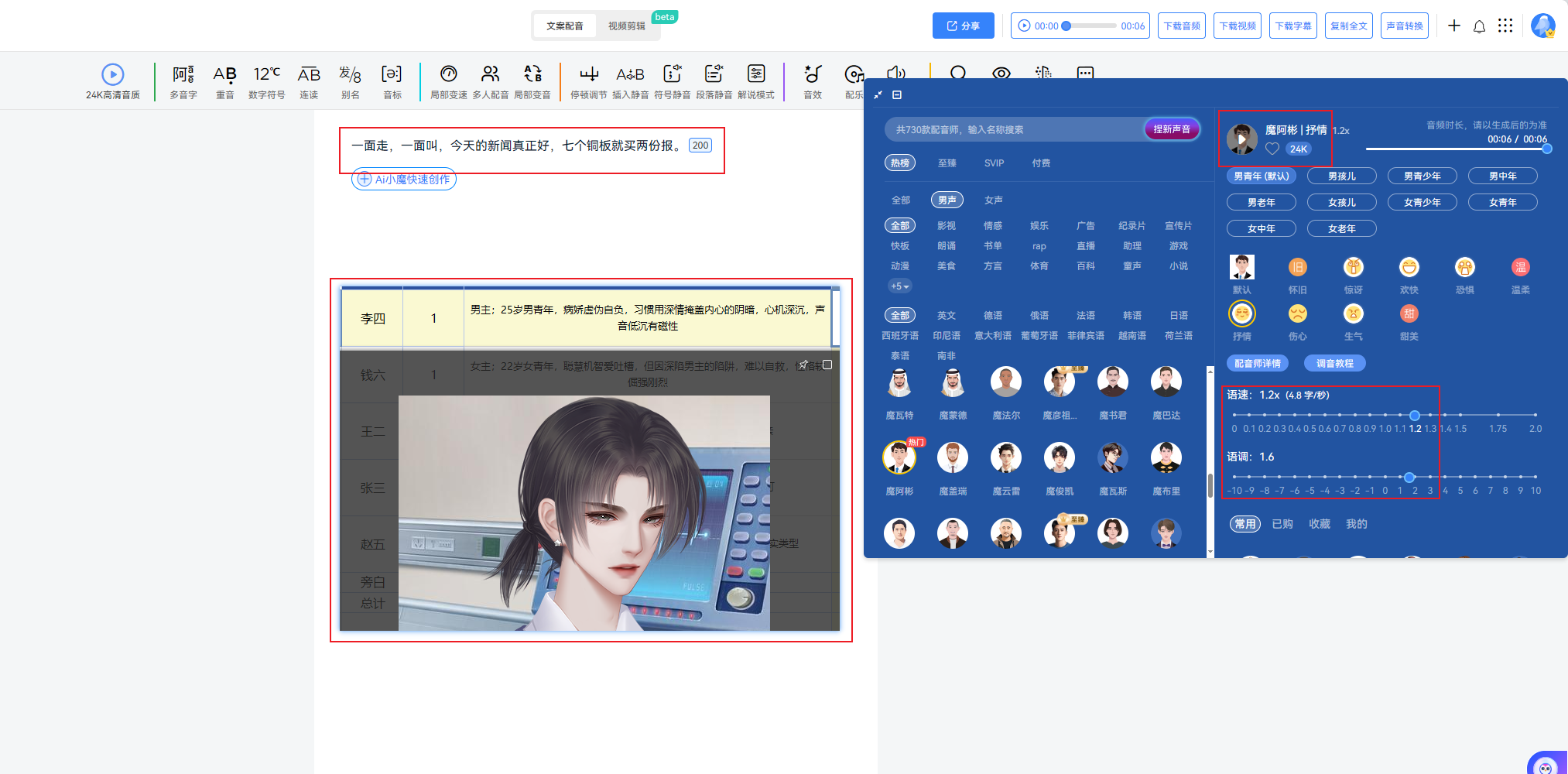Select the 多人配音 multi-voice icon
The image size is (1568, 774).
[x=490, y=75]
